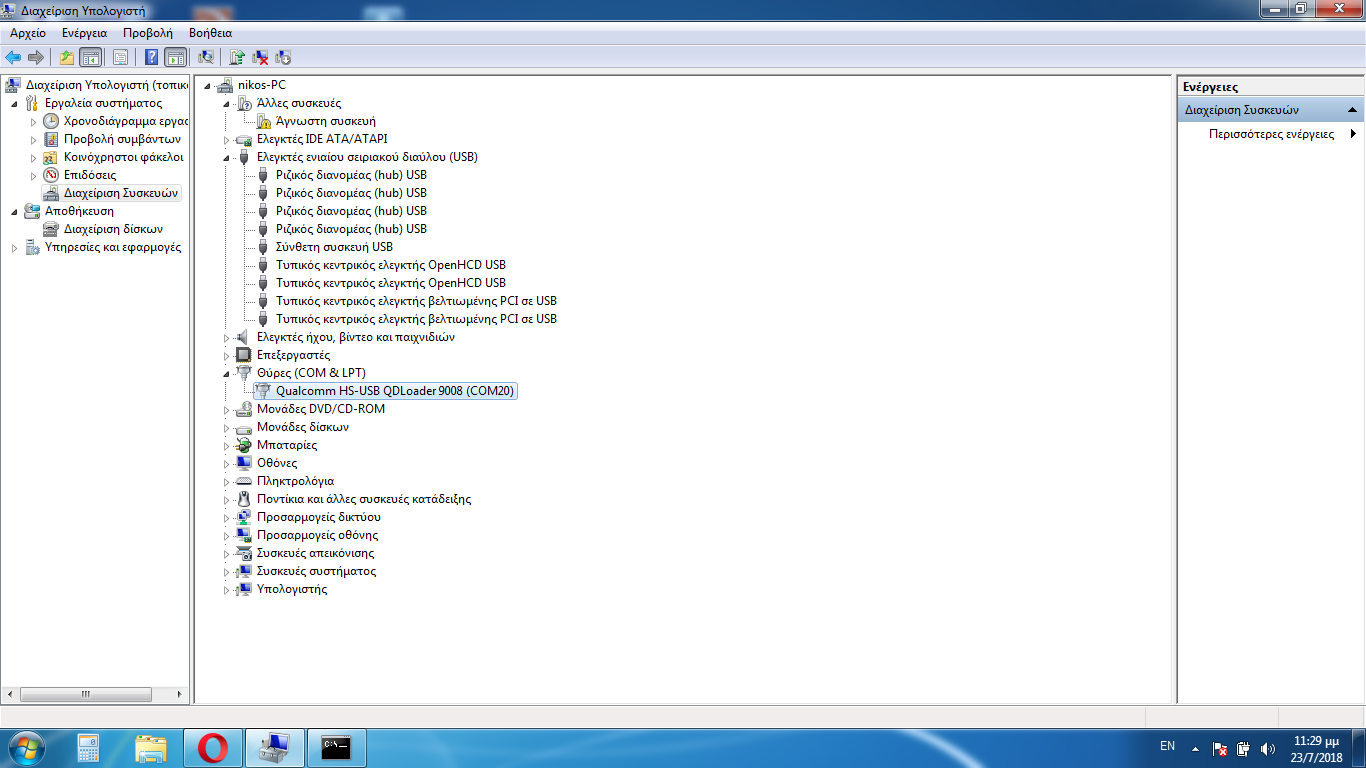Select Πληκτρολόγια category
The height and width of the screenshot is (768, 1366).
click(295, 481)
